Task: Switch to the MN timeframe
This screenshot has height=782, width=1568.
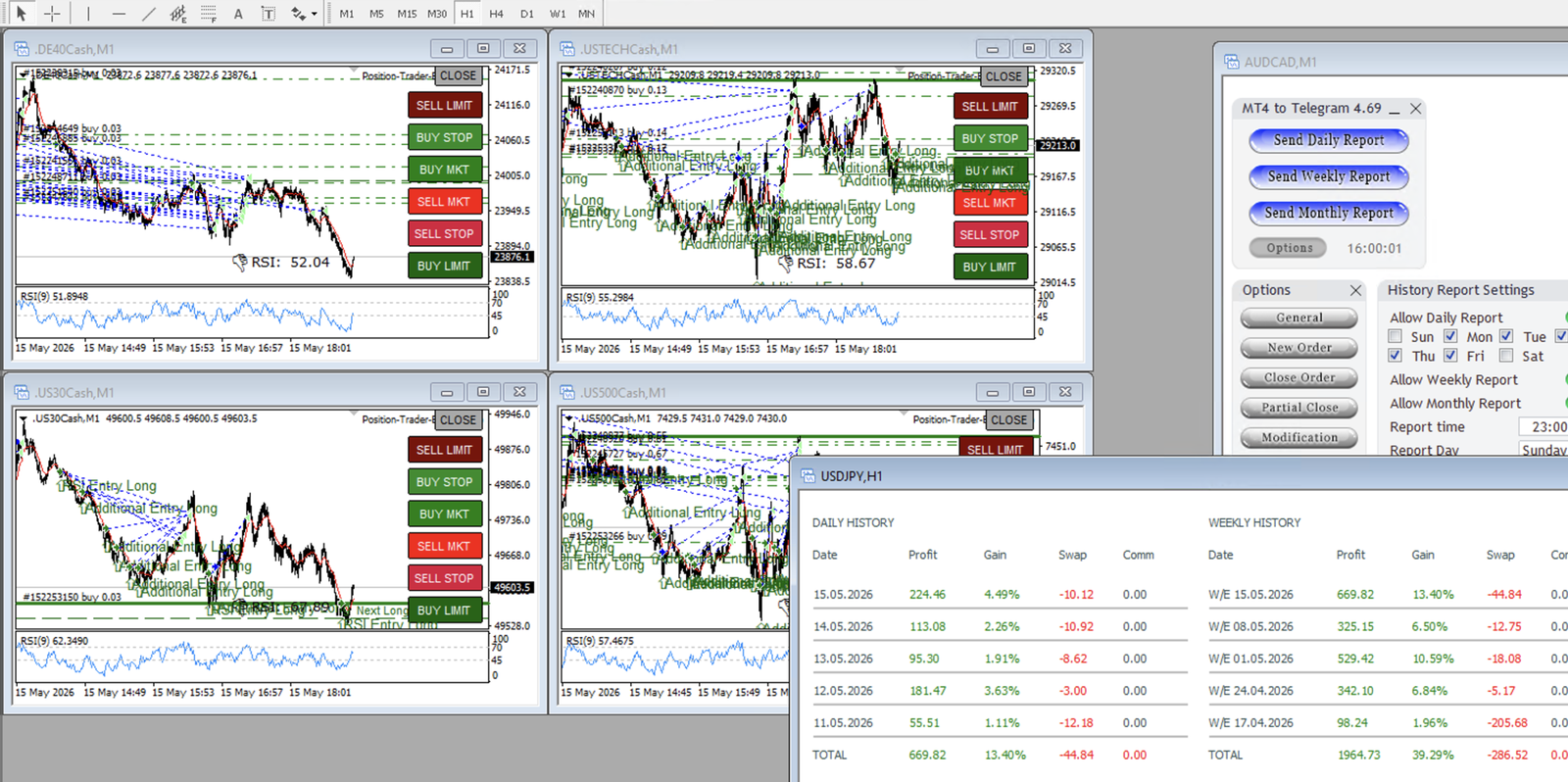Action: tap(586, 14)
